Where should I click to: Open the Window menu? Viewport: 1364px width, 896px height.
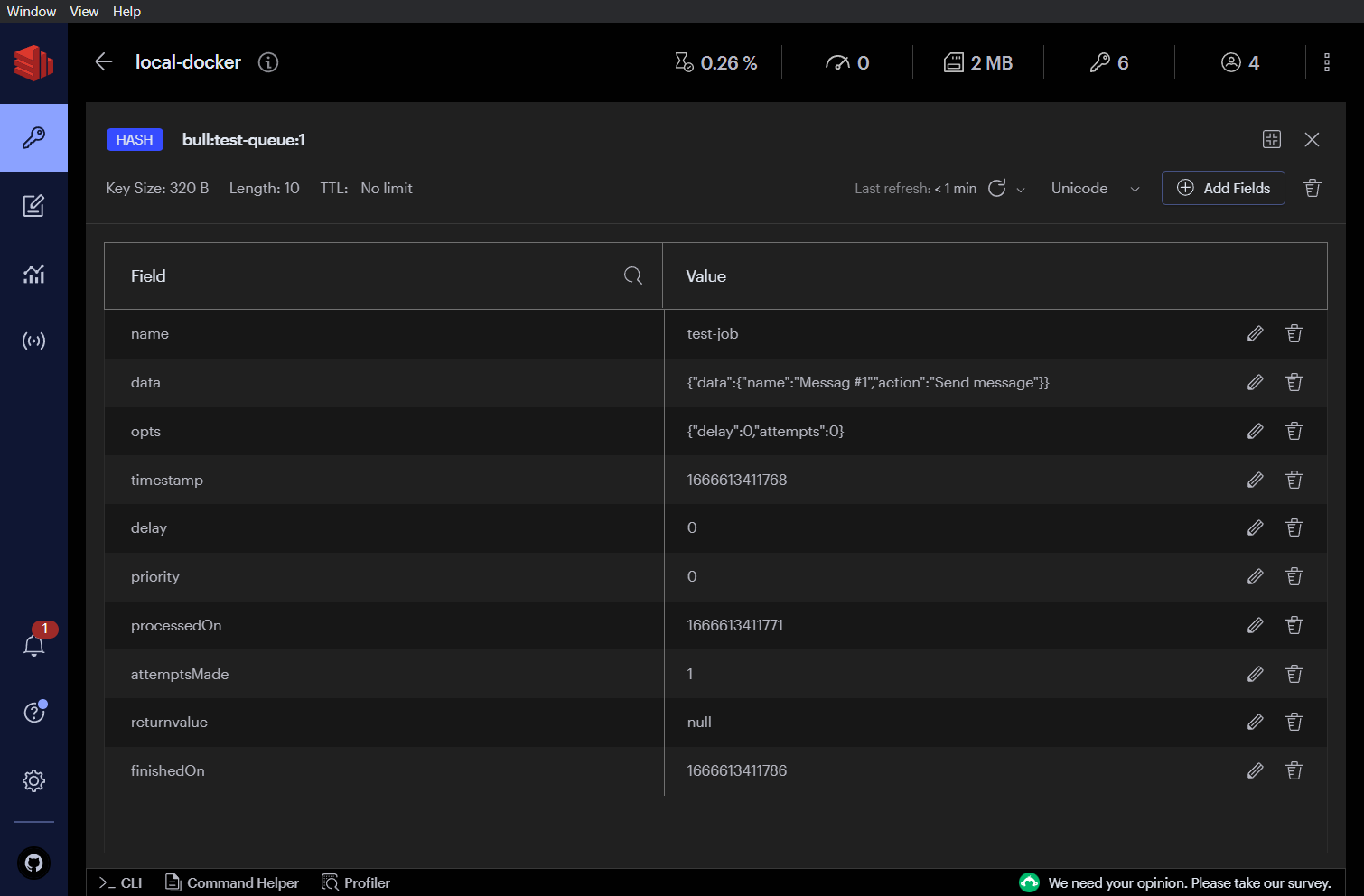pos(32,11)
